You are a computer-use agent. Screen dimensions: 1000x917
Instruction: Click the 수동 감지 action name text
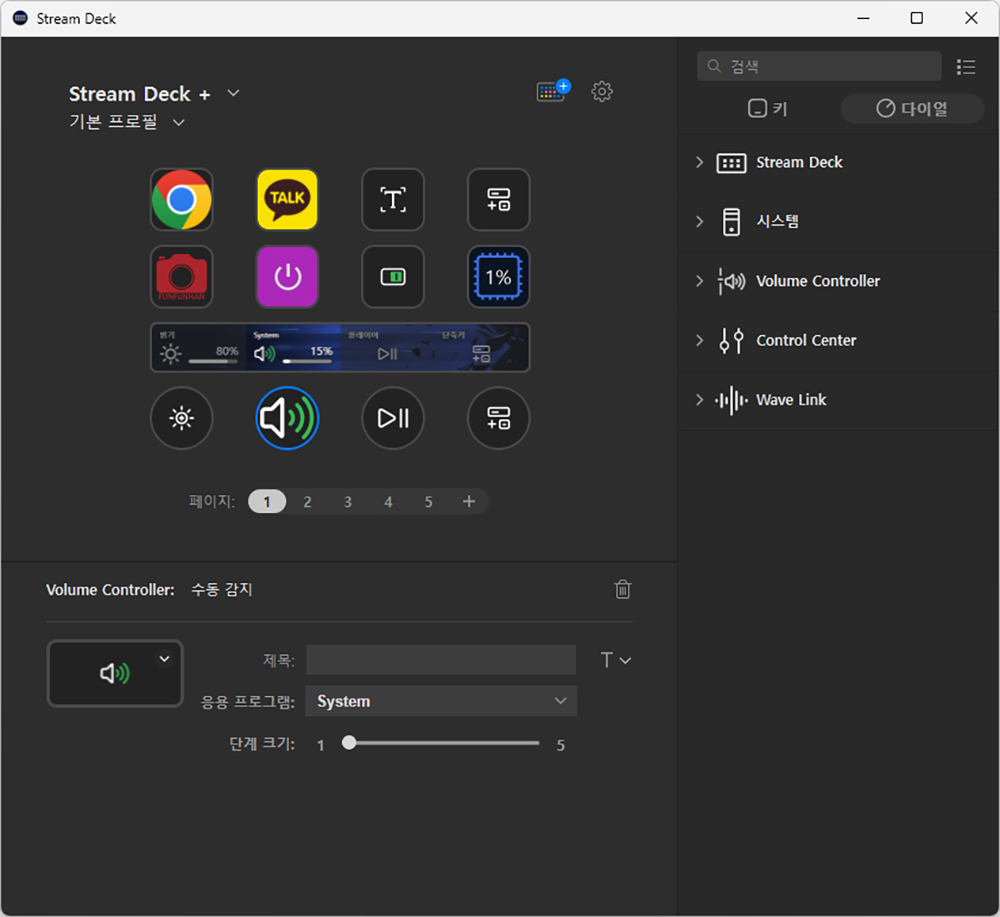pos(222,590)
